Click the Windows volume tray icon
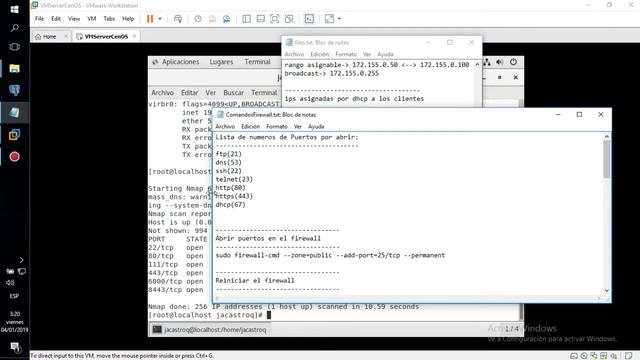The image size is (640, 360). [10, 282]
